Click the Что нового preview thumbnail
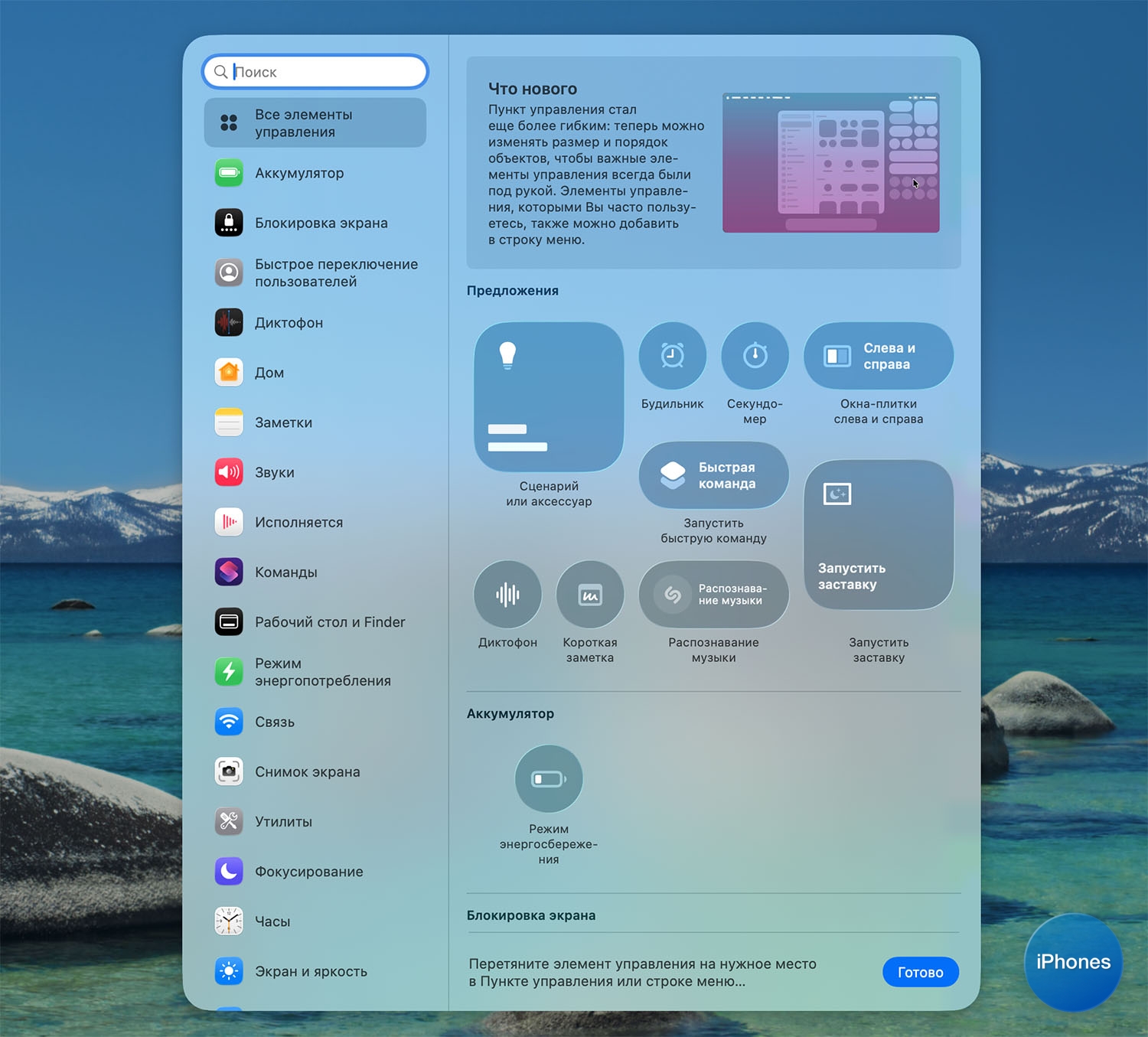Image resolution: width=1148 pixels, height=1037 pixels. [830, 162]
